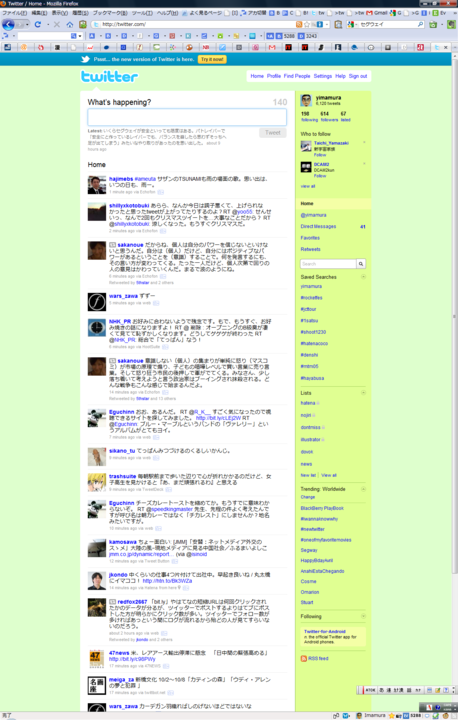This screenshot has width=458, height=720.
Task: Follow Taichi_Yamazaki
Action: coord(320,155)
